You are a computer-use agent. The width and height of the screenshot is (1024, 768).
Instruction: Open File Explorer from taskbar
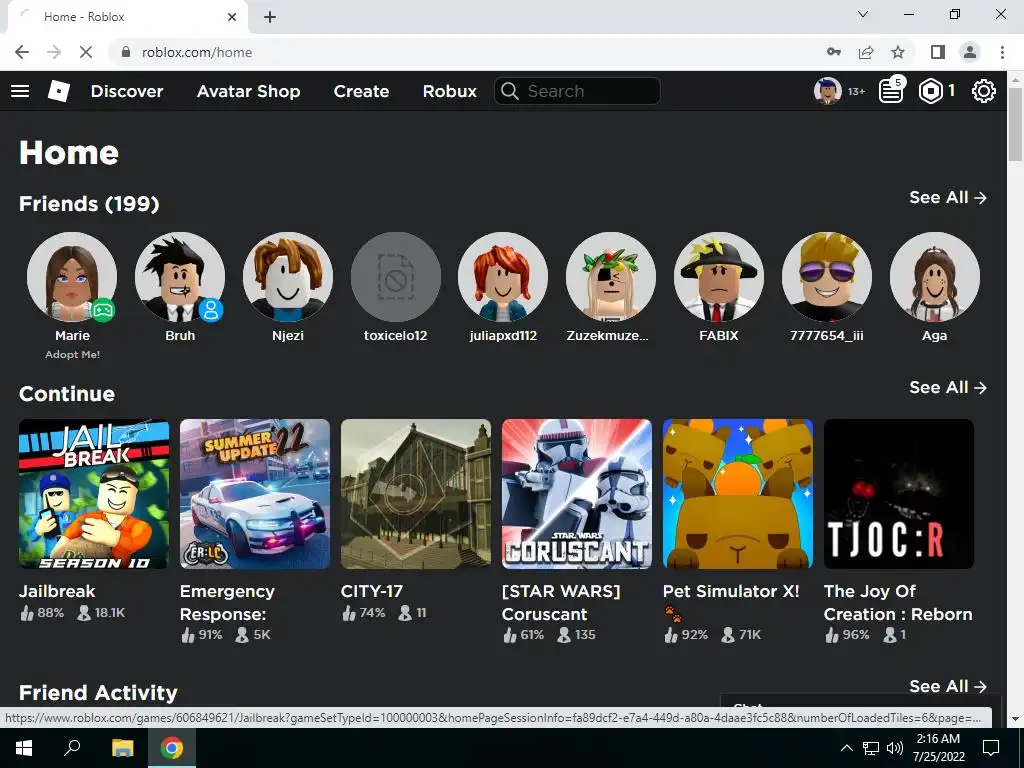coord(122,748)
